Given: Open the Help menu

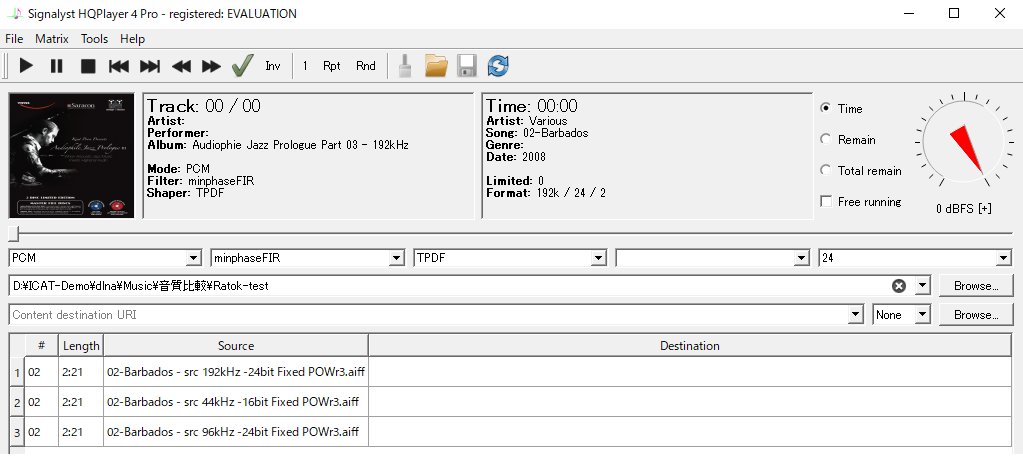Looking at the screenshot, I should point(132,39).
